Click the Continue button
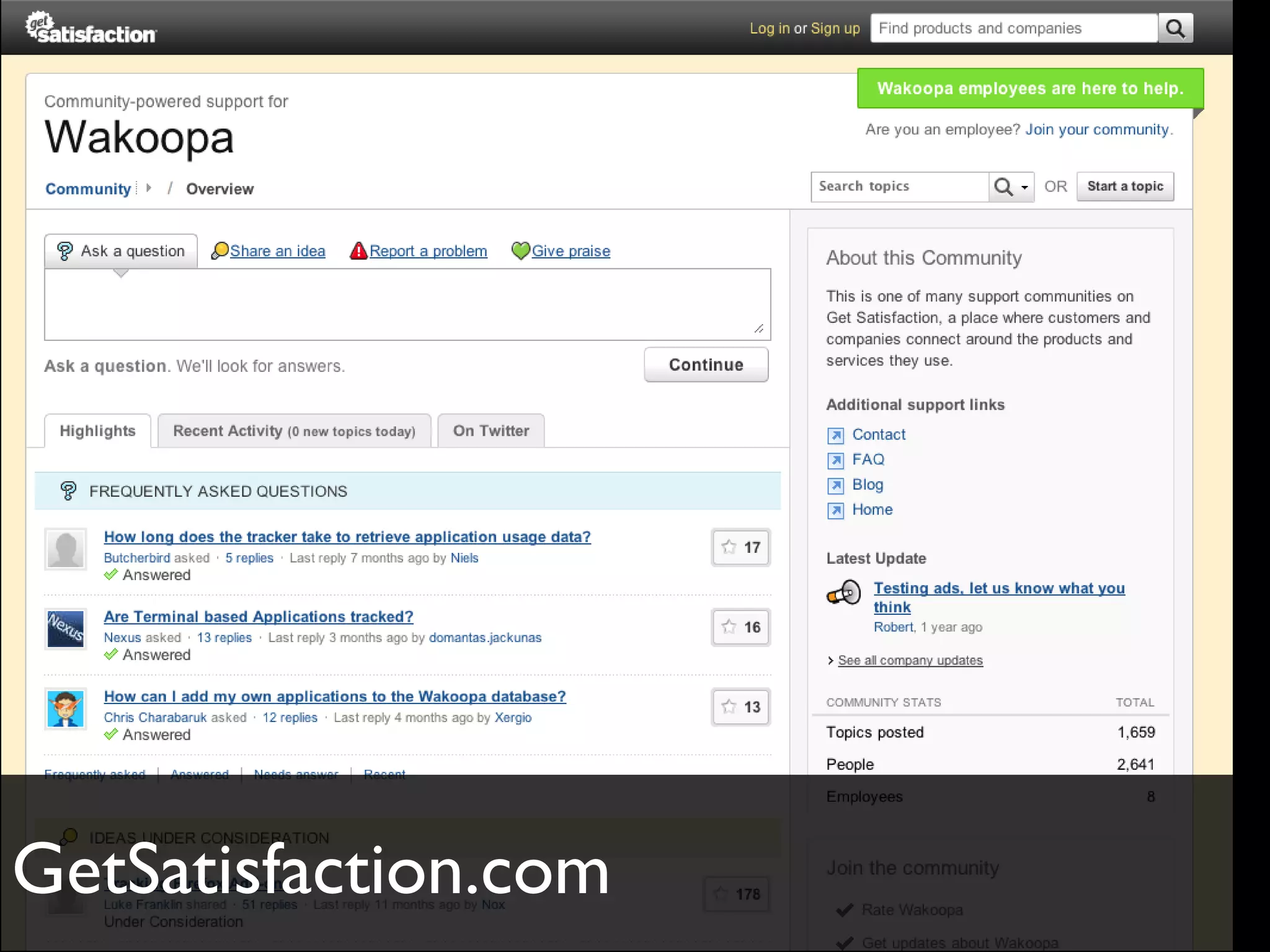This screenshot has width=1270, height=952. [706, 364]
